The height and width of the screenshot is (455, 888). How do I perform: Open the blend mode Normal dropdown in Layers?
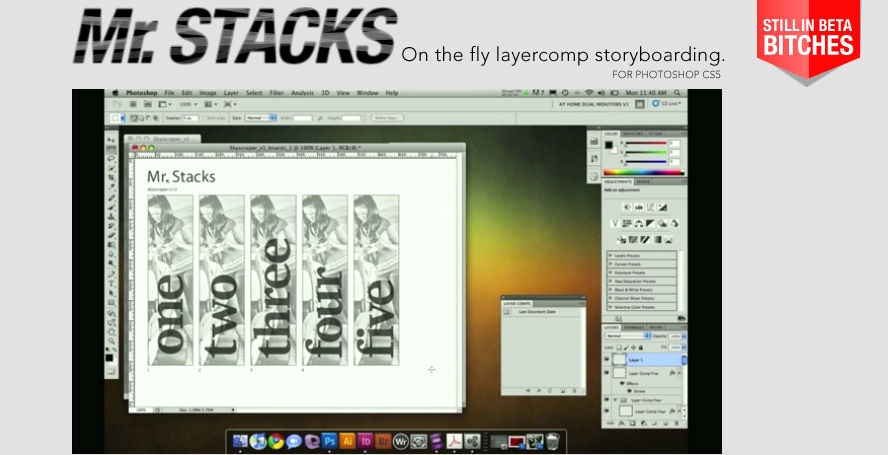click(629, 336)
